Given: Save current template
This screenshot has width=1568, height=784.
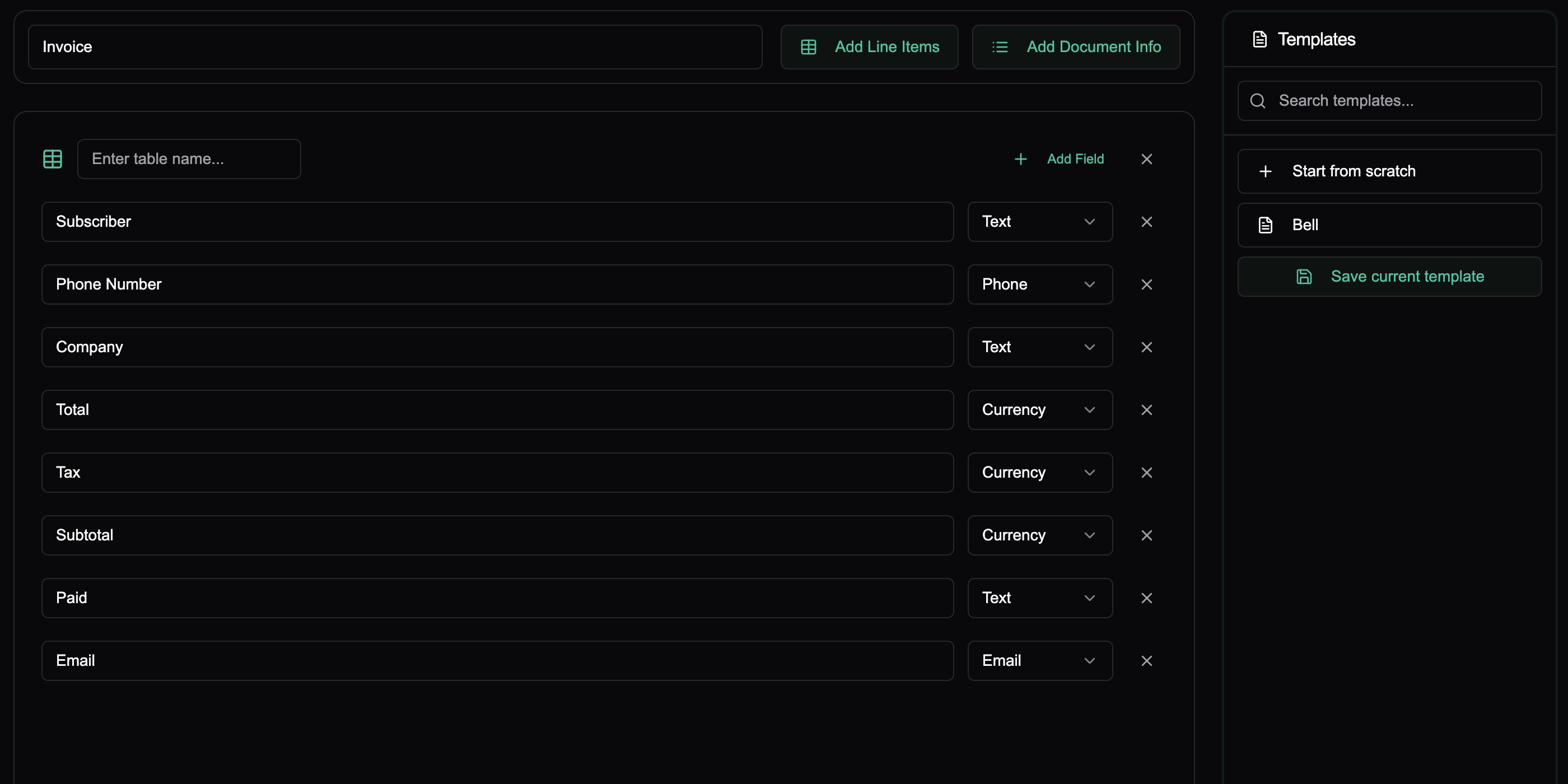Looking at the screenshot, I should tap(1389, 276).
